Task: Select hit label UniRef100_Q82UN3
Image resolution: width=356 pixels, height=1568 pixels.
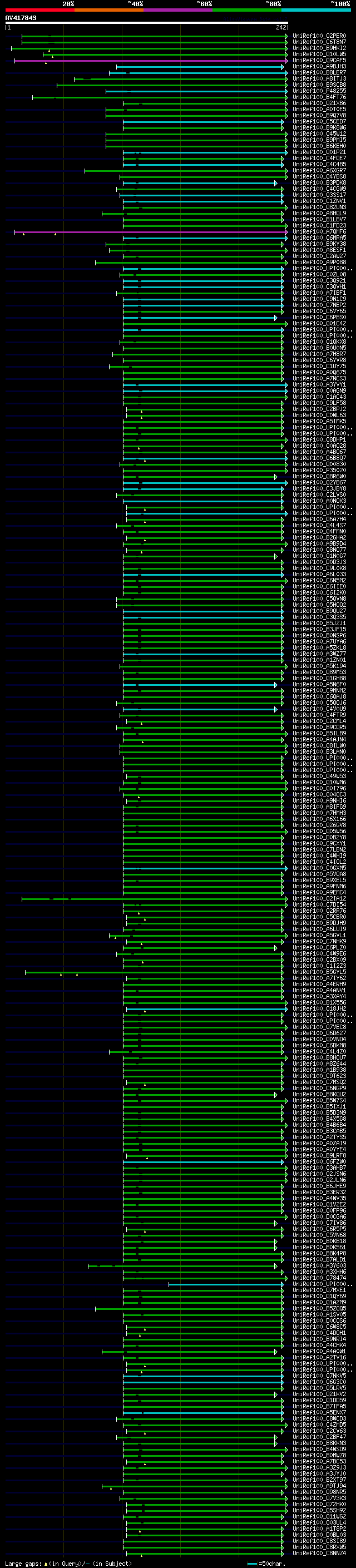Action: 319,207
